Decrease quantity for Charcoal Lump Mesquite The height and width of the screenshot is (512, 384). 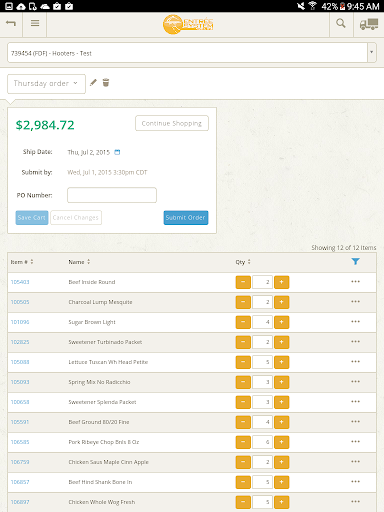pos(243,302)
